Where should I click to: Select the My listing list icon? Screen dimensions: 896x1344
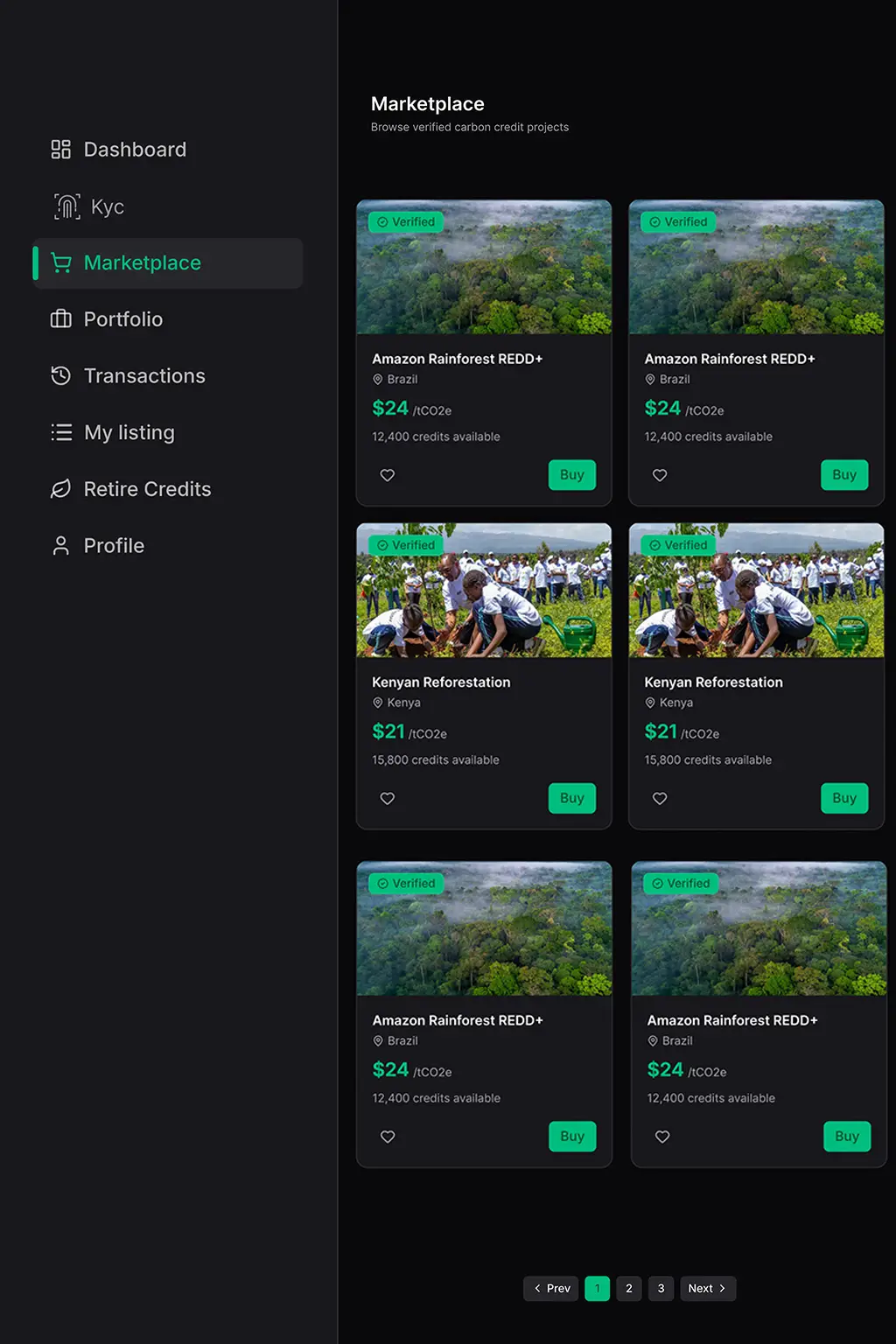tap(61, 432)
